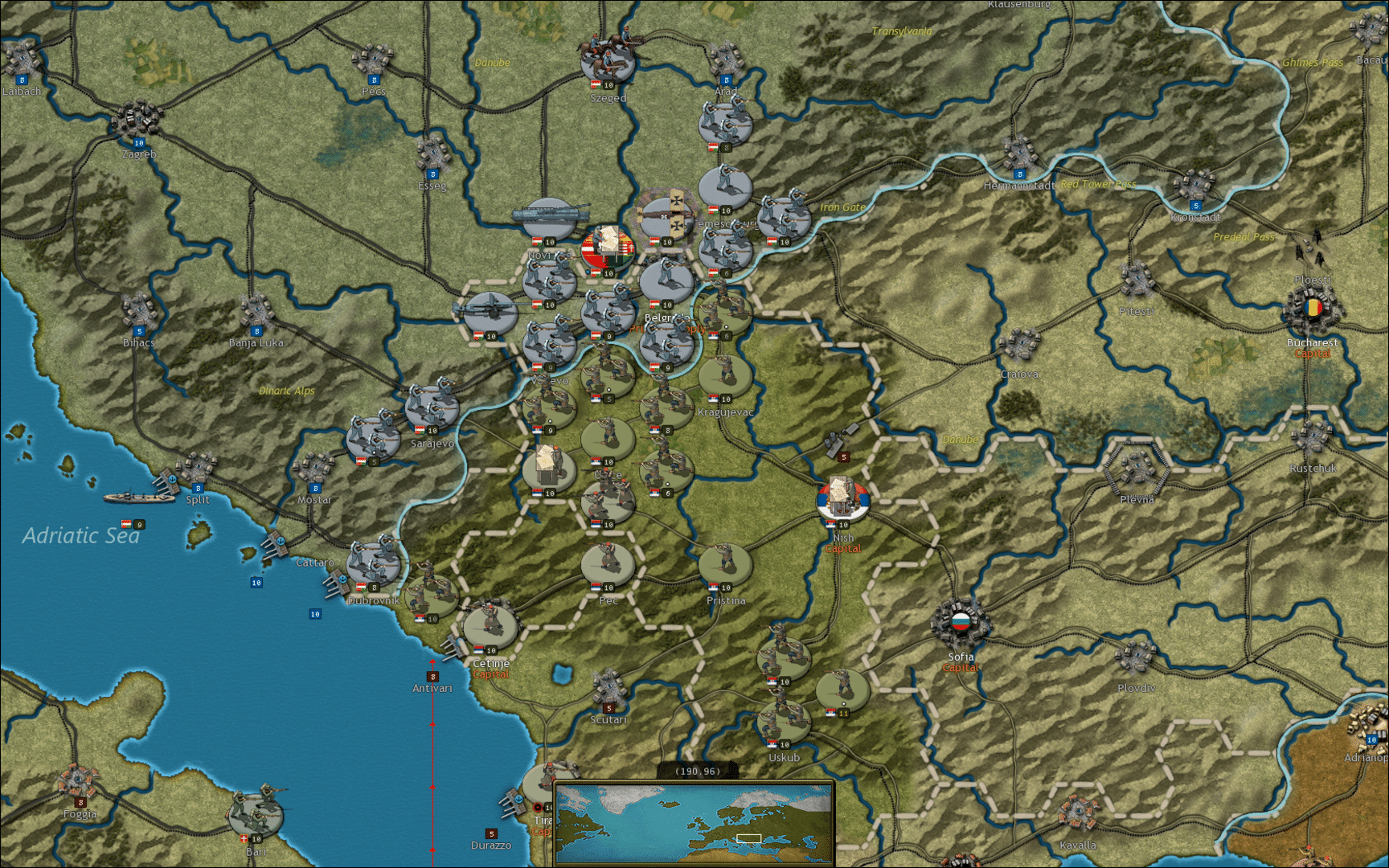The height and width of the screenshot is (868, 1389).
Task: Select the biplane air unit with iron crosses
Action: (666, 215)
